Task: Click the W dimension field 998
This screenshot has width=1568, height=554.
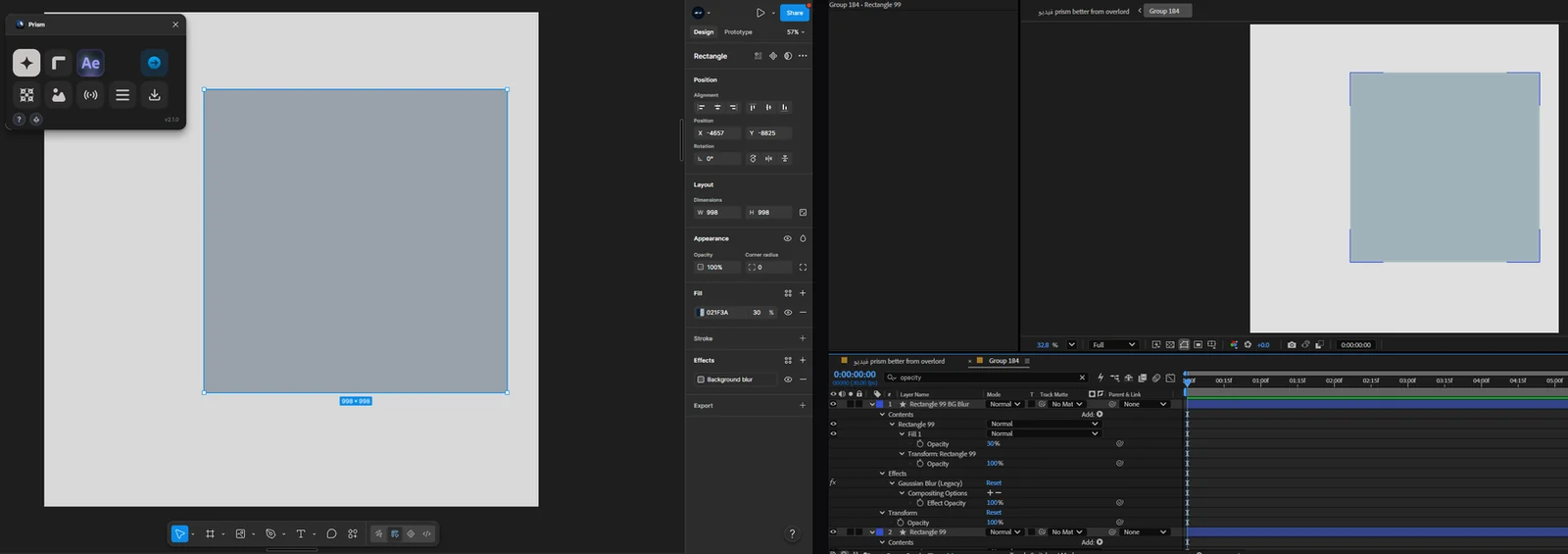Action: click(716, 213)
